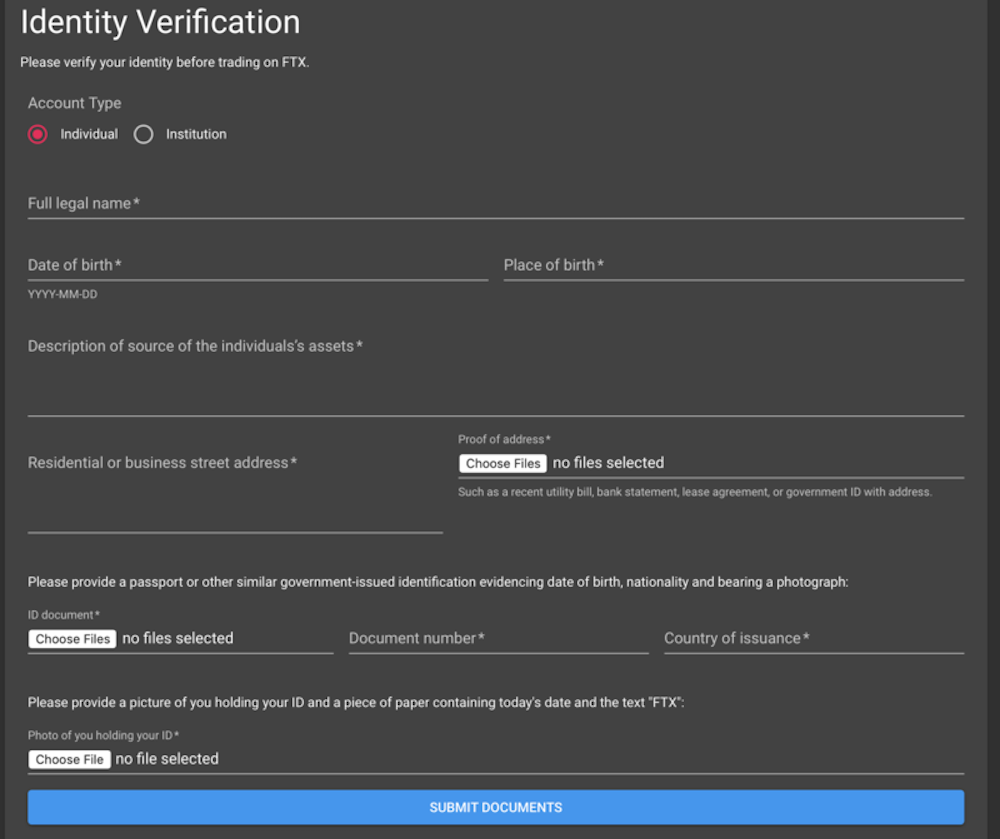
Task: Click the 'ID document' label
Action: pyautogui.click(x=63, y=615)
